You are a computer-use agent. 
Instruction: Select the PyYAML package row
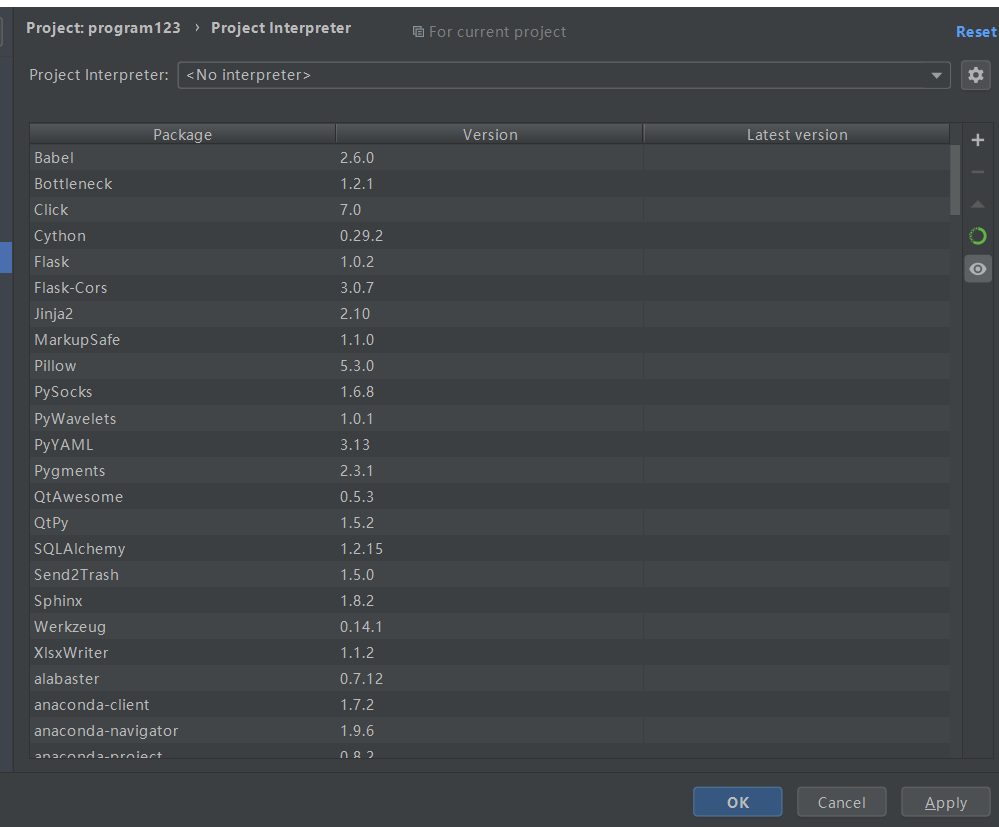pyautogui.click(x=489, y=445)
